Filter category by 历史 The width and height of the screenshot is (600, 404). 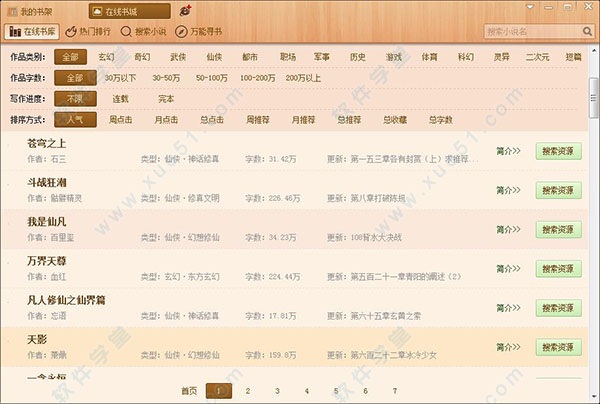pos(357,57)
